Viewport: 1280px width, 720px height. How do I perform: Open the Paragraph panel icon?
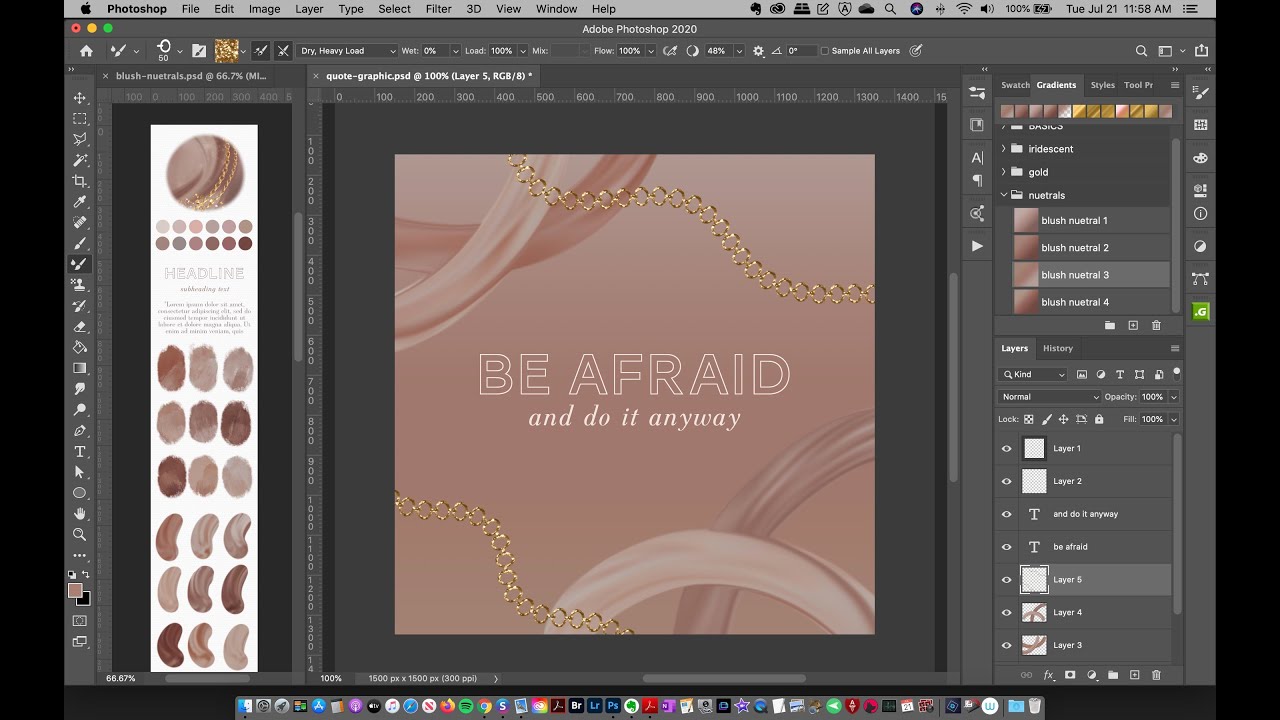[x=977, y=181]
